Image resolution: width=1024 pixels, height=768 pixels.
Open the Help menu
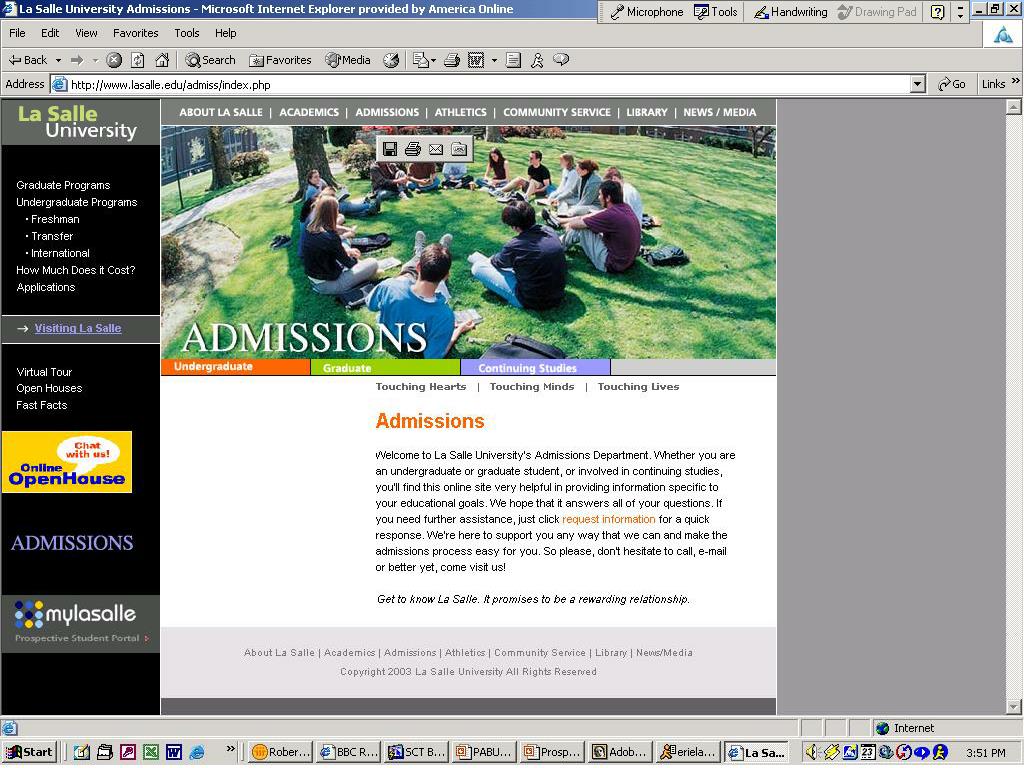tap(225, 33)
